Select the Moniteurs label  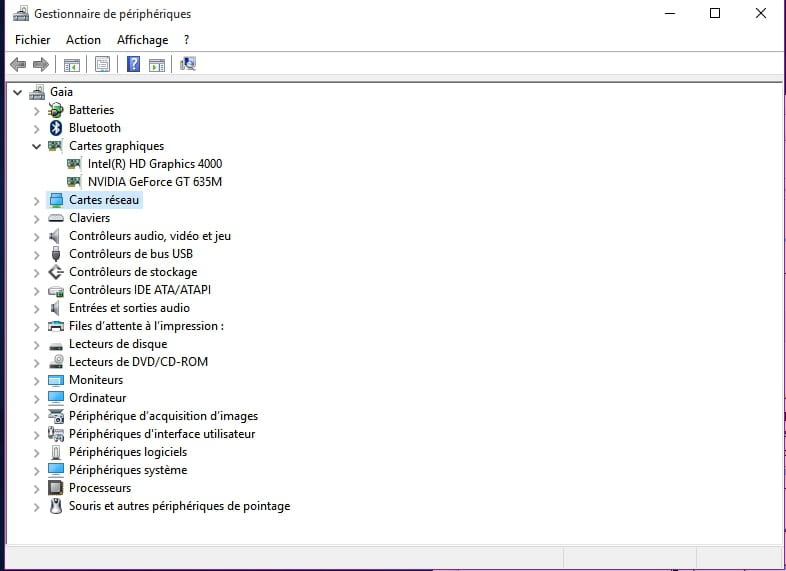pos(96,379)
